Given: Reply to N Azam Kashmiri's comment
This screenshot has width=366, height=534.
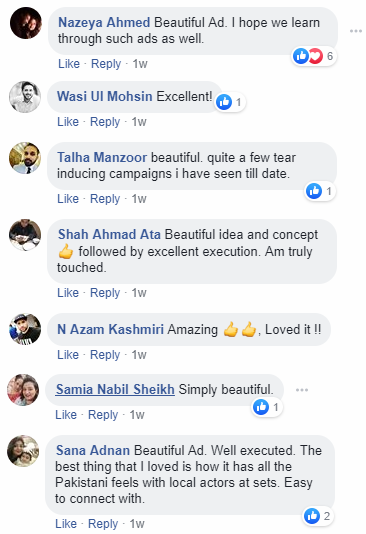Looking at the screenshot, I should 105,355.
